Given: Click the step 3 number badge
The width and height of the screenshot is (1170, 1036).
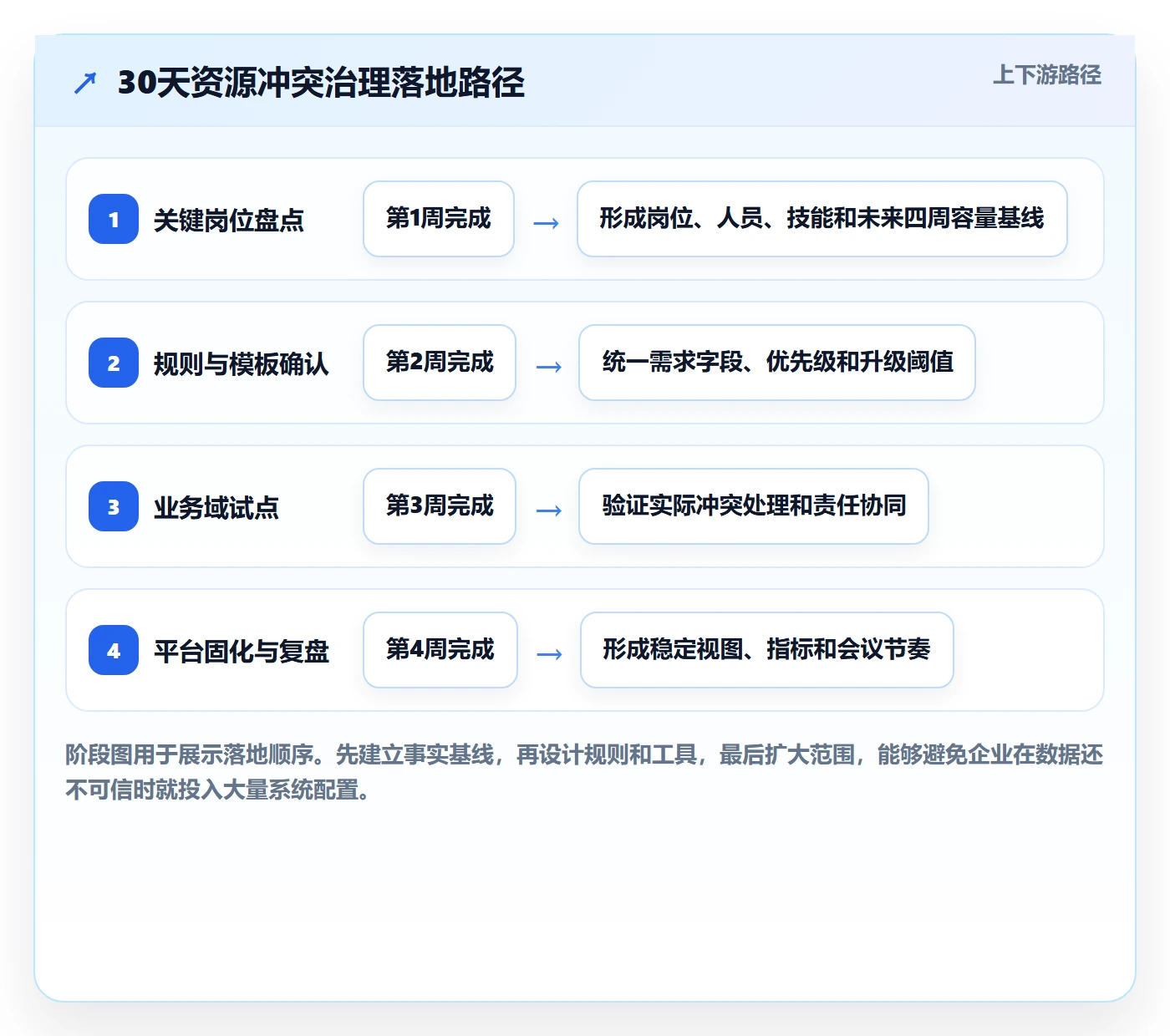Looking at the screenshot, I should [114, 506].
